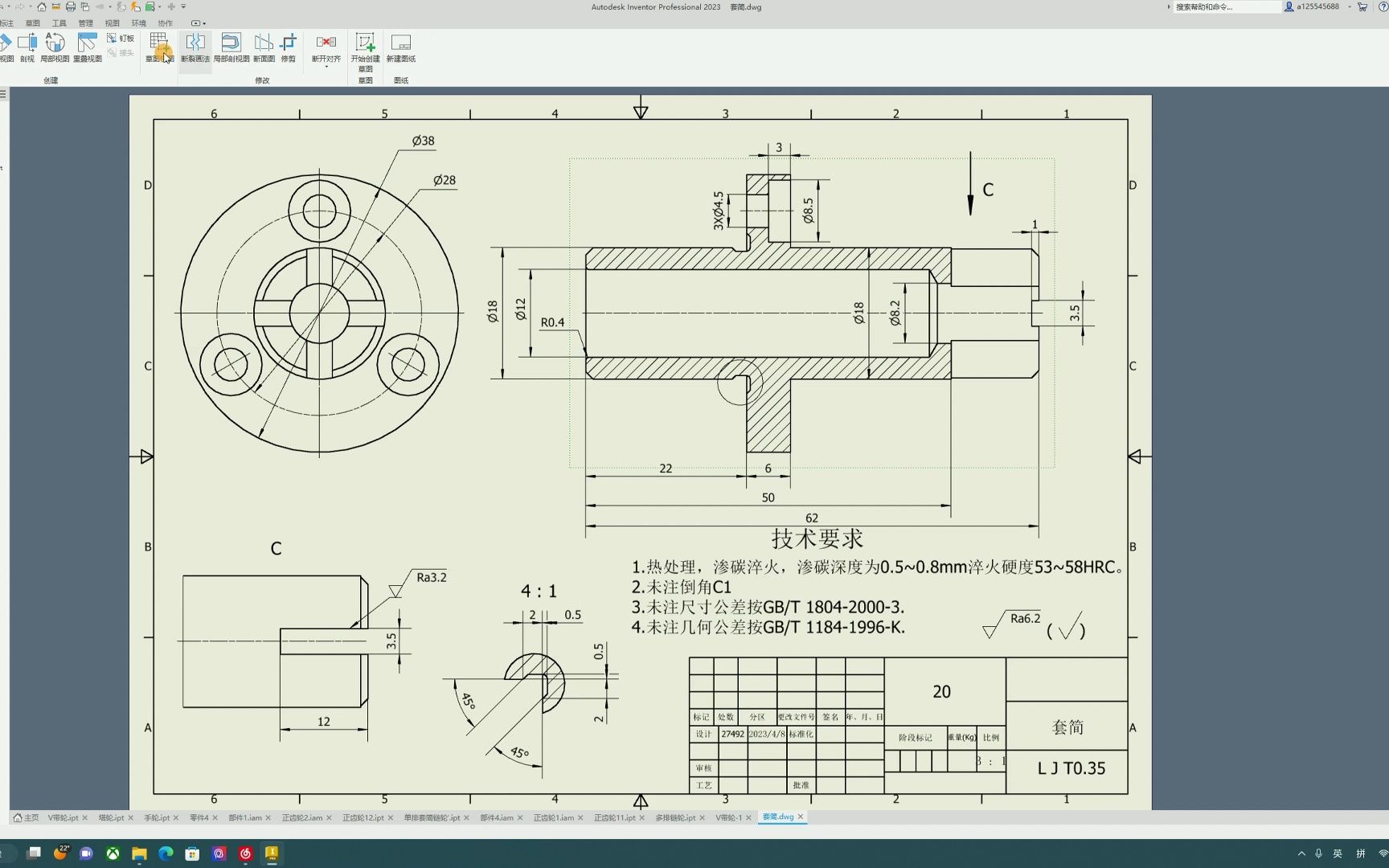Click the 断面图 slice tool
The image size is (1389, 868).
click(264, 47)
